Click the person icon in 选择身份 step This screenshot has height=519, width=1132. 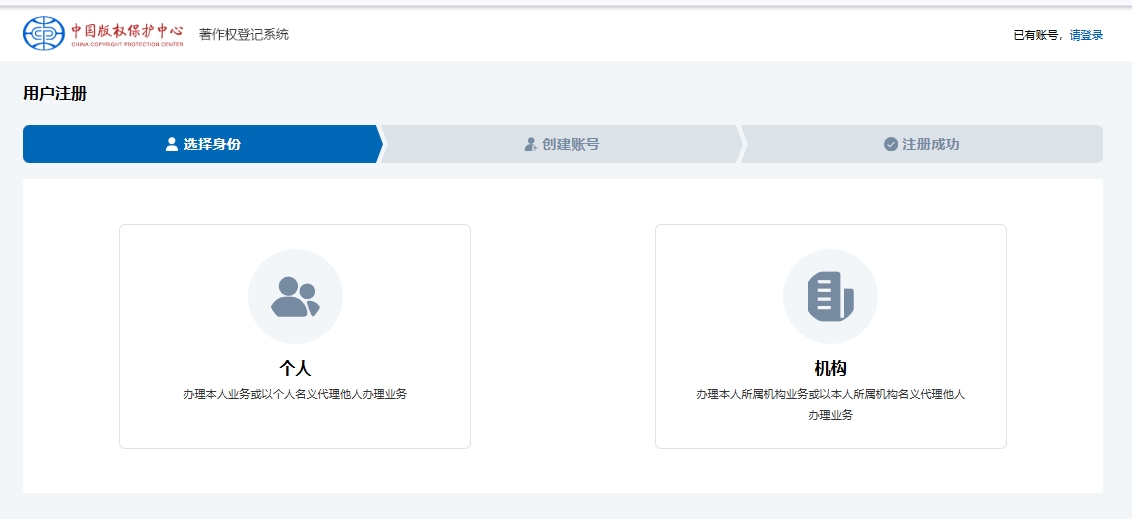[x=172, y=144]
